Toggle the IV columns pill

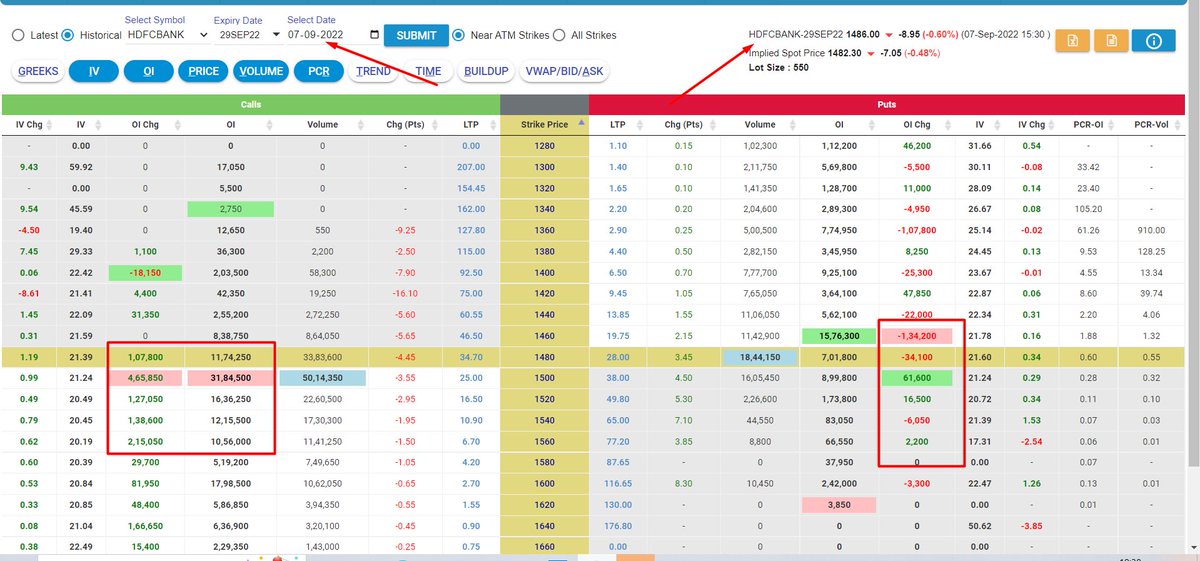click(x=94, y=72)
